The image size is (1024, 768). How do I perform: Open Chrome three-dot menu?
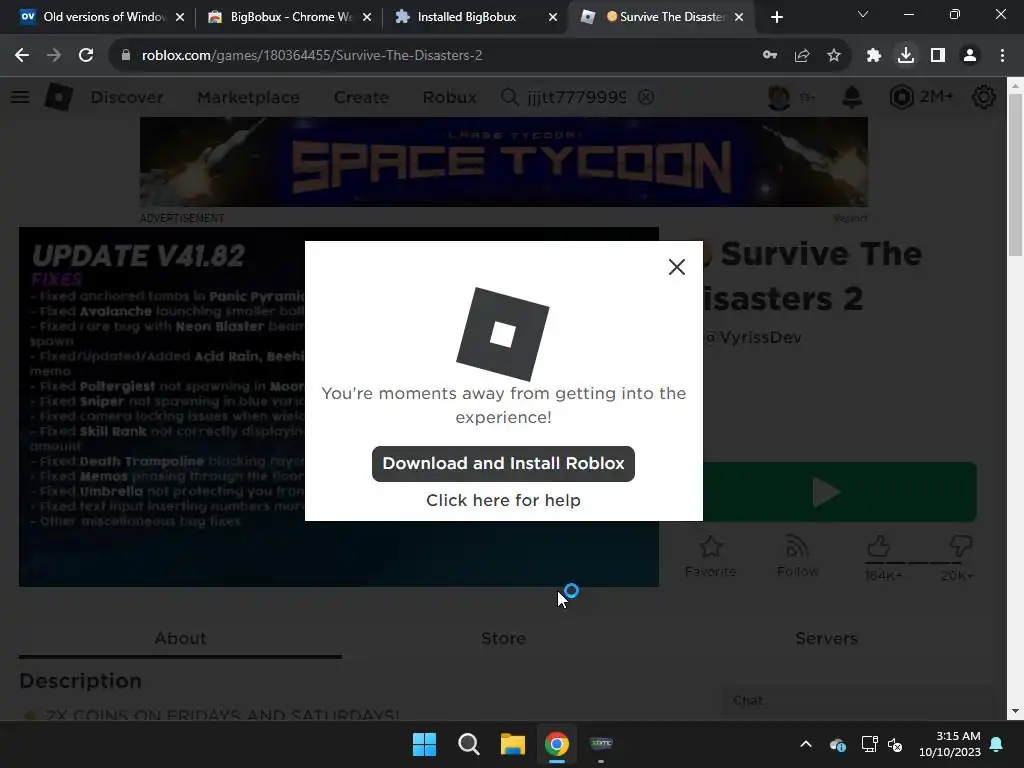click(1002, 56)
